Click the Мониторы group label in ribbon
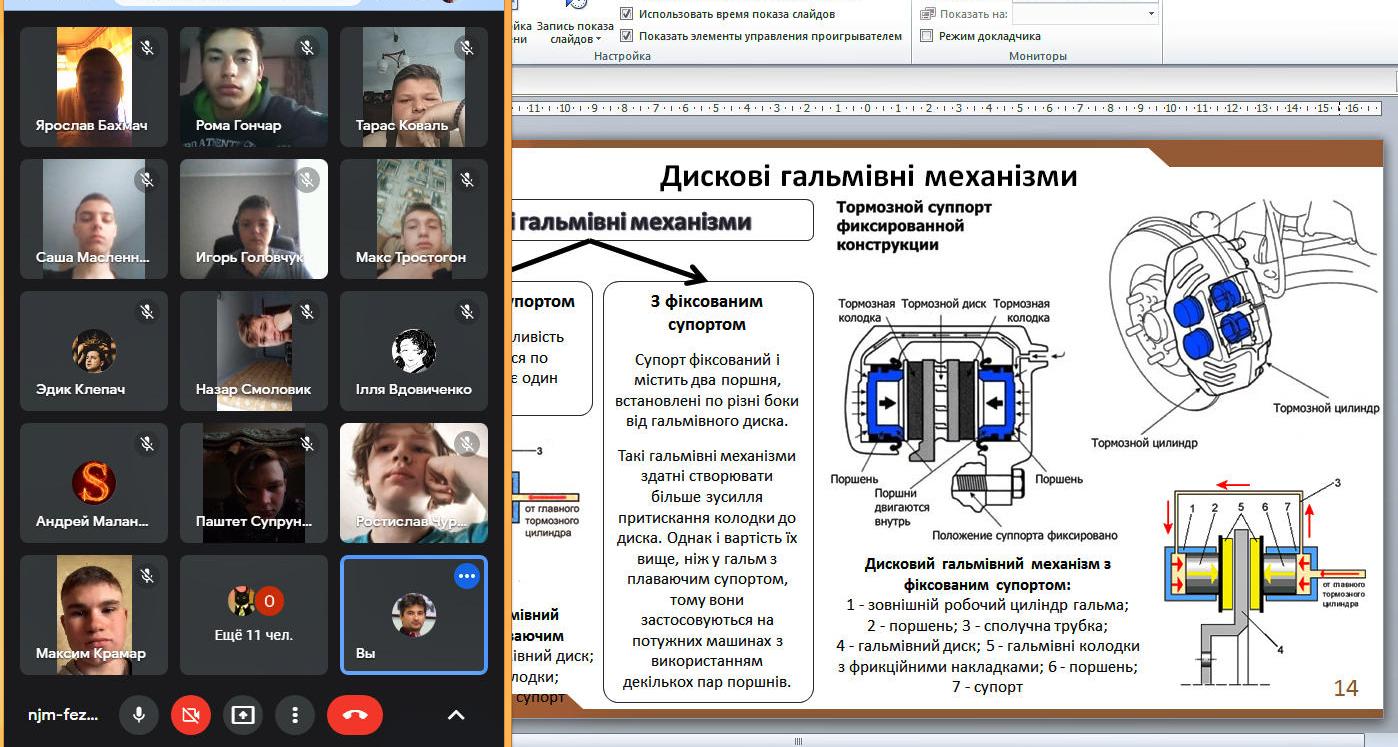1398x747 pixels. point(1037,56)
